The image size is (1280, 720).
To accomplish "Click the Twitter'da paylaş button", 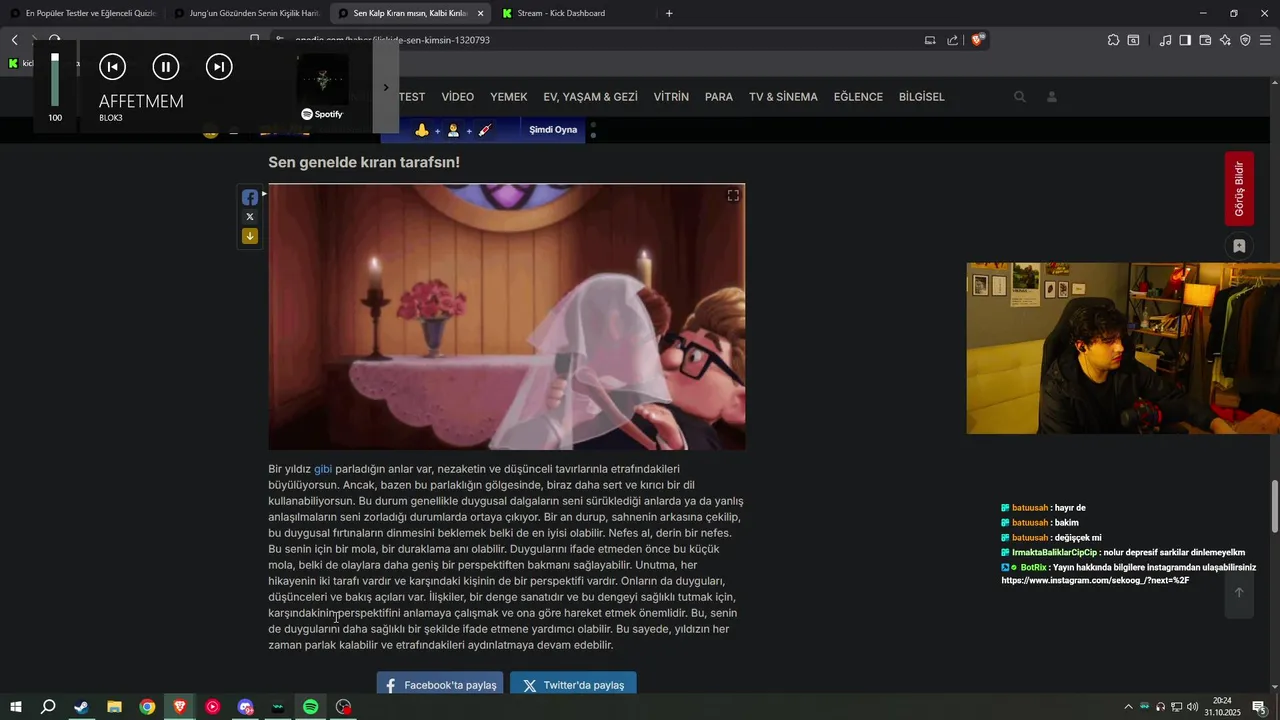I will [x=573, y=685].
